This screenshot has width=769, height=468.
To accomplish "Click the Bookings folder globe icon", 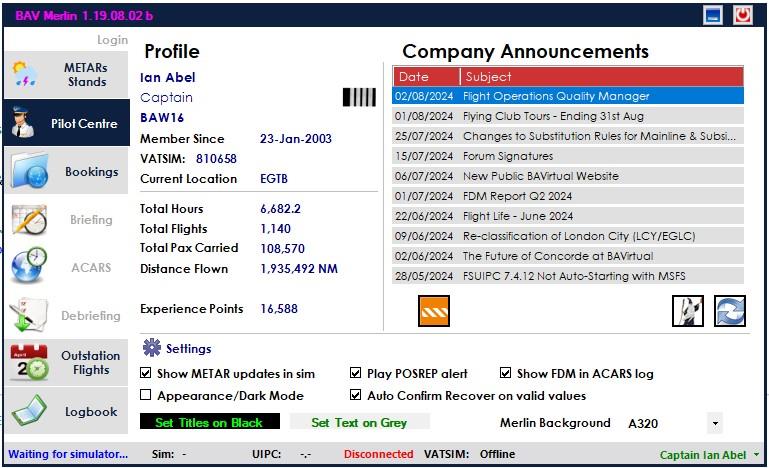I will 29,171.
